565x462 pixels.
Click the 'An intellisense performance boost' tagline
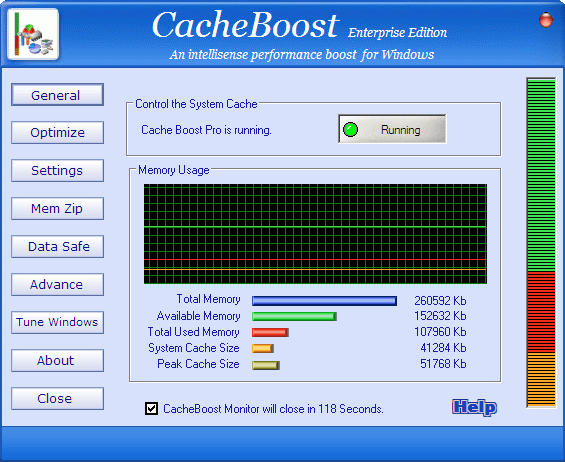coord(302,54)
